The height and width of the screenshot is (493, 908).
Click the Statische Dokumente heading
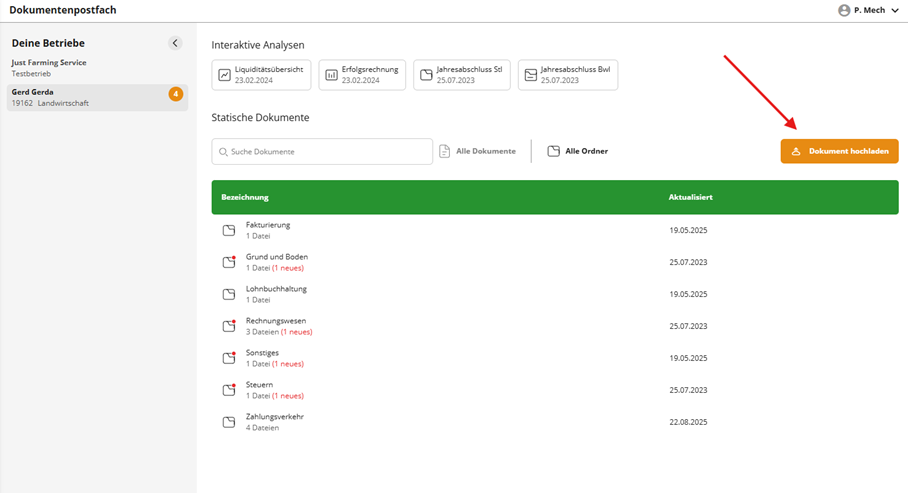point(260,118)
